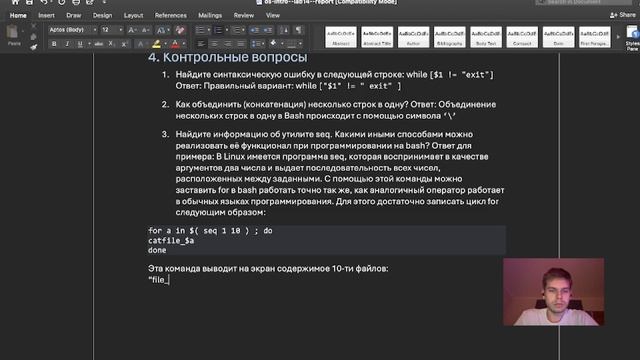
Task: Click the Numbering list icon
Action: [218, 30]
